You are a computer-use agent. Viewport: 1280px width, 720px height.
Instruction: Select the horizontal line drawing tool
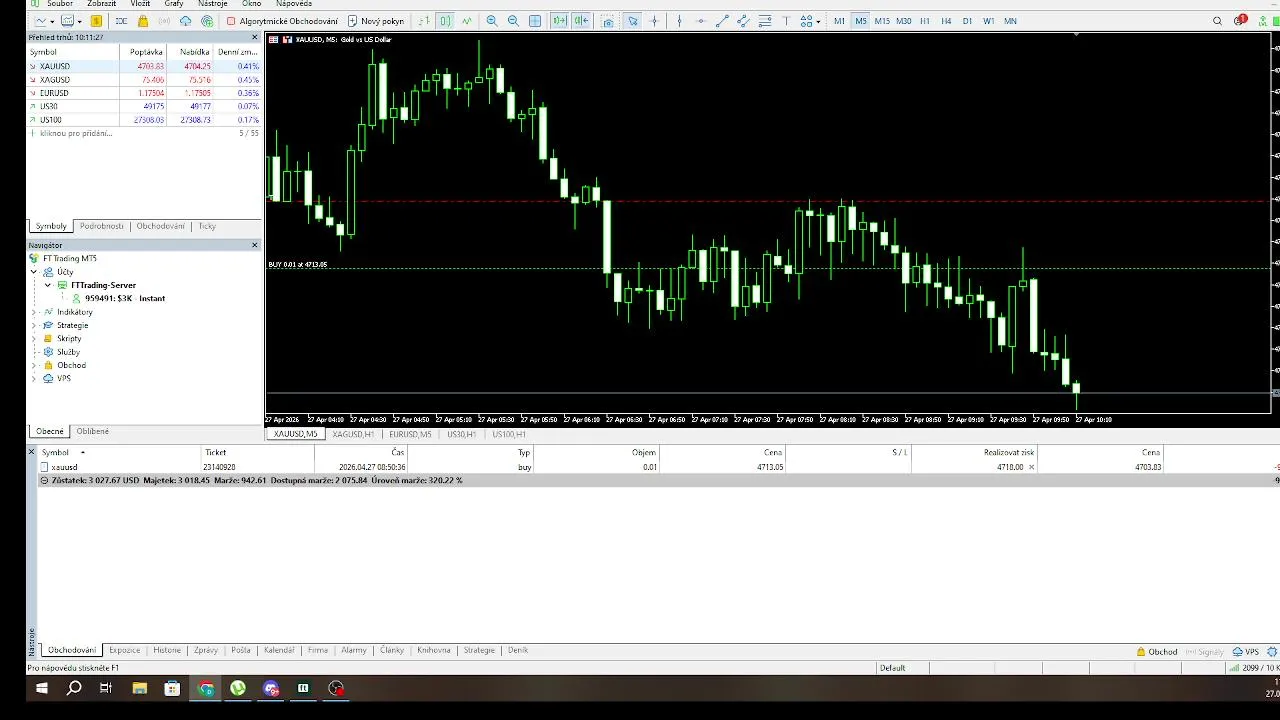click(x=700, y=21)
